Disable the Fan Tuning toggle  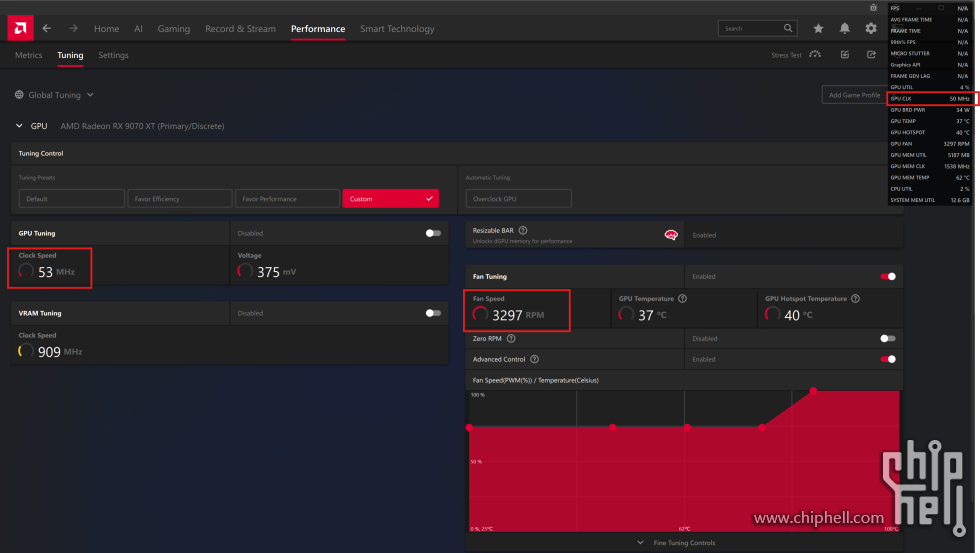pyautogui.click(x=888, y=276)
